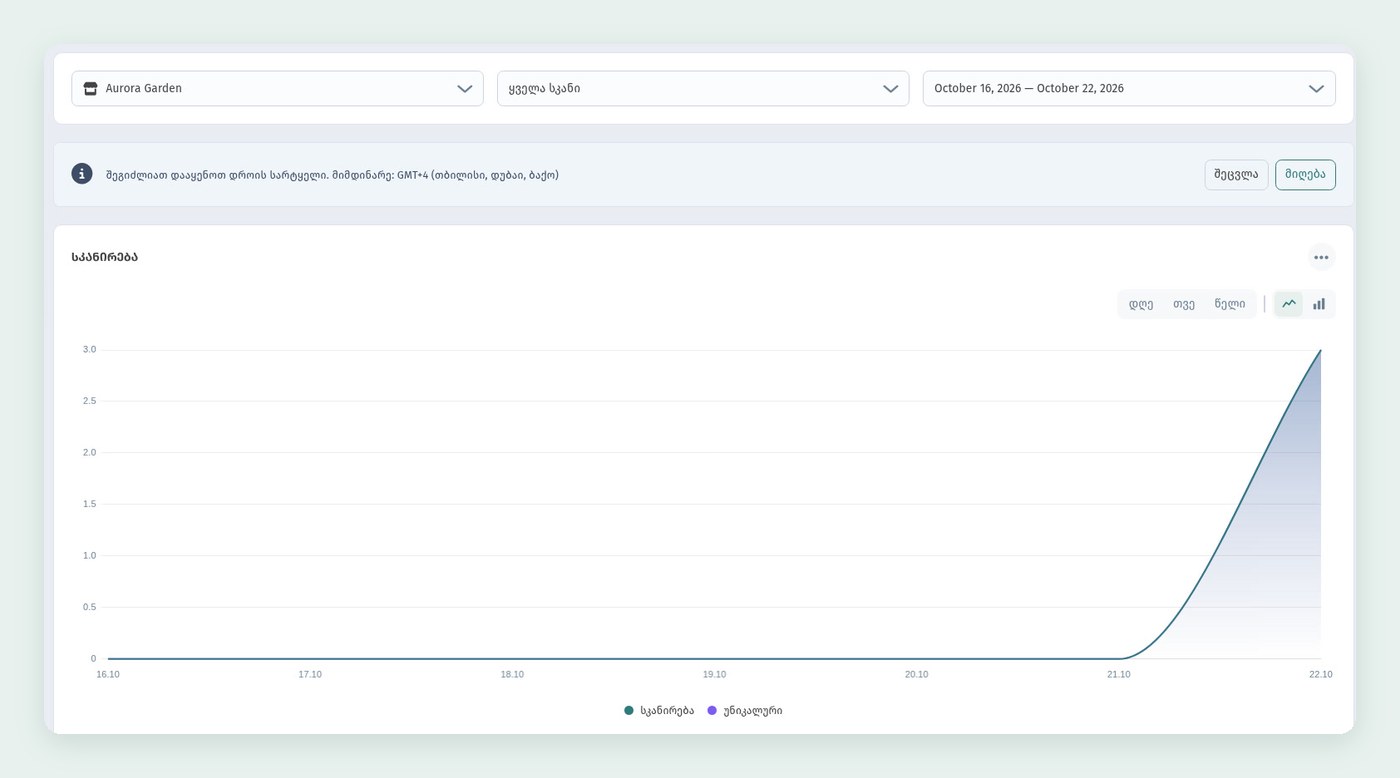Click the სკანირება chart title
The image size is (1400, 778).
click(105, 257)
